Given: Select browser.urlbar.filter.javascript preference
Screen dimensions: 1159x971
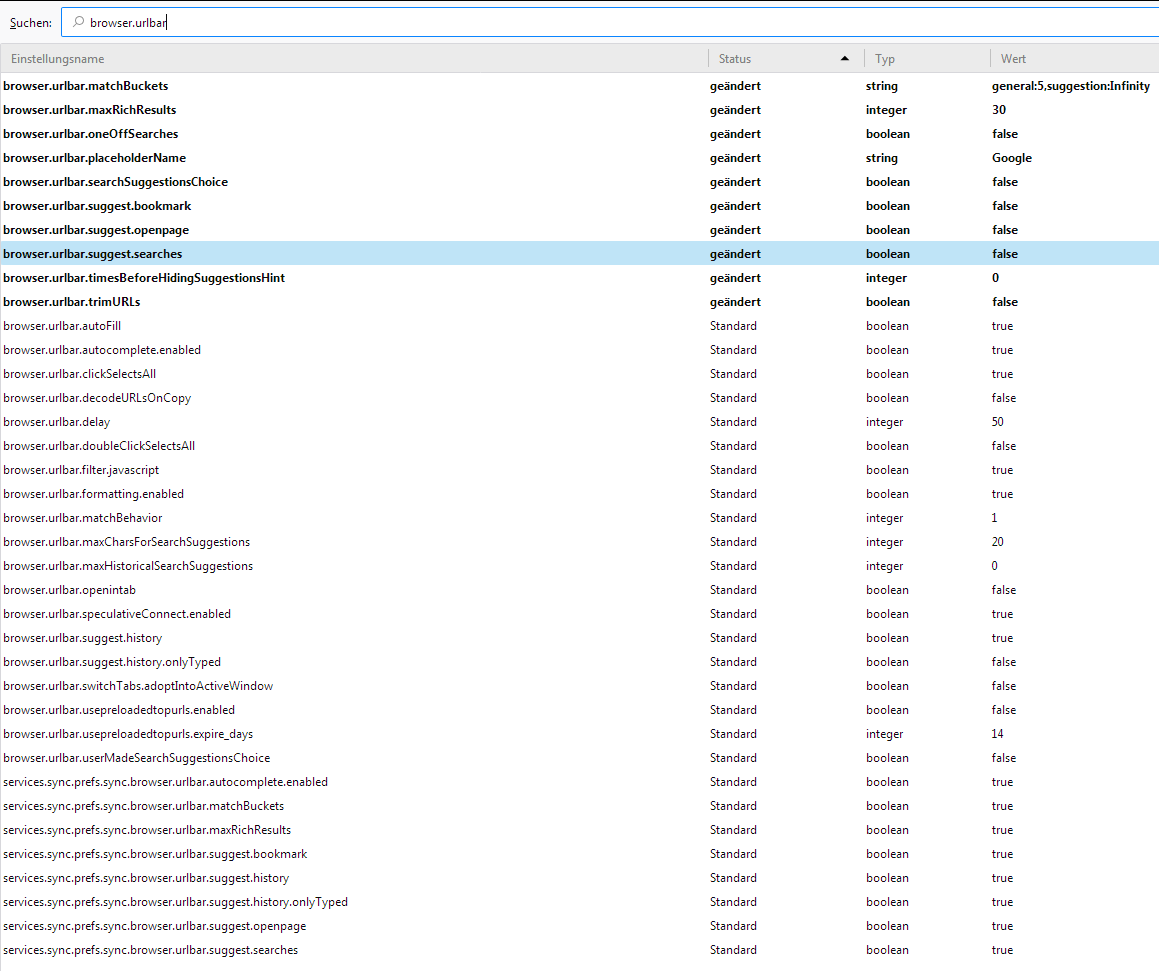Looking at the screenshot, I should pyautogui.click(x=580, y=470).
